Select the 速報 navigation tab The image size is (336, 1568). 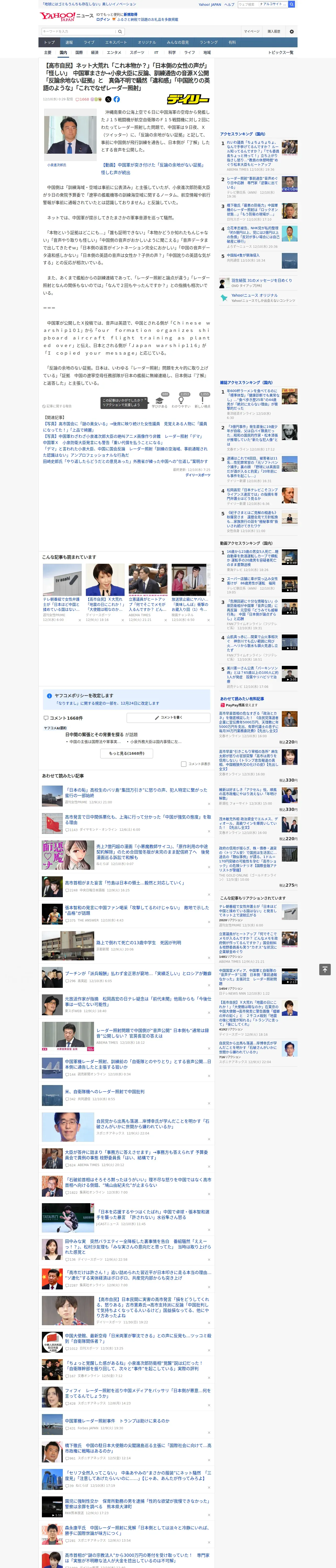pos(69,43)
